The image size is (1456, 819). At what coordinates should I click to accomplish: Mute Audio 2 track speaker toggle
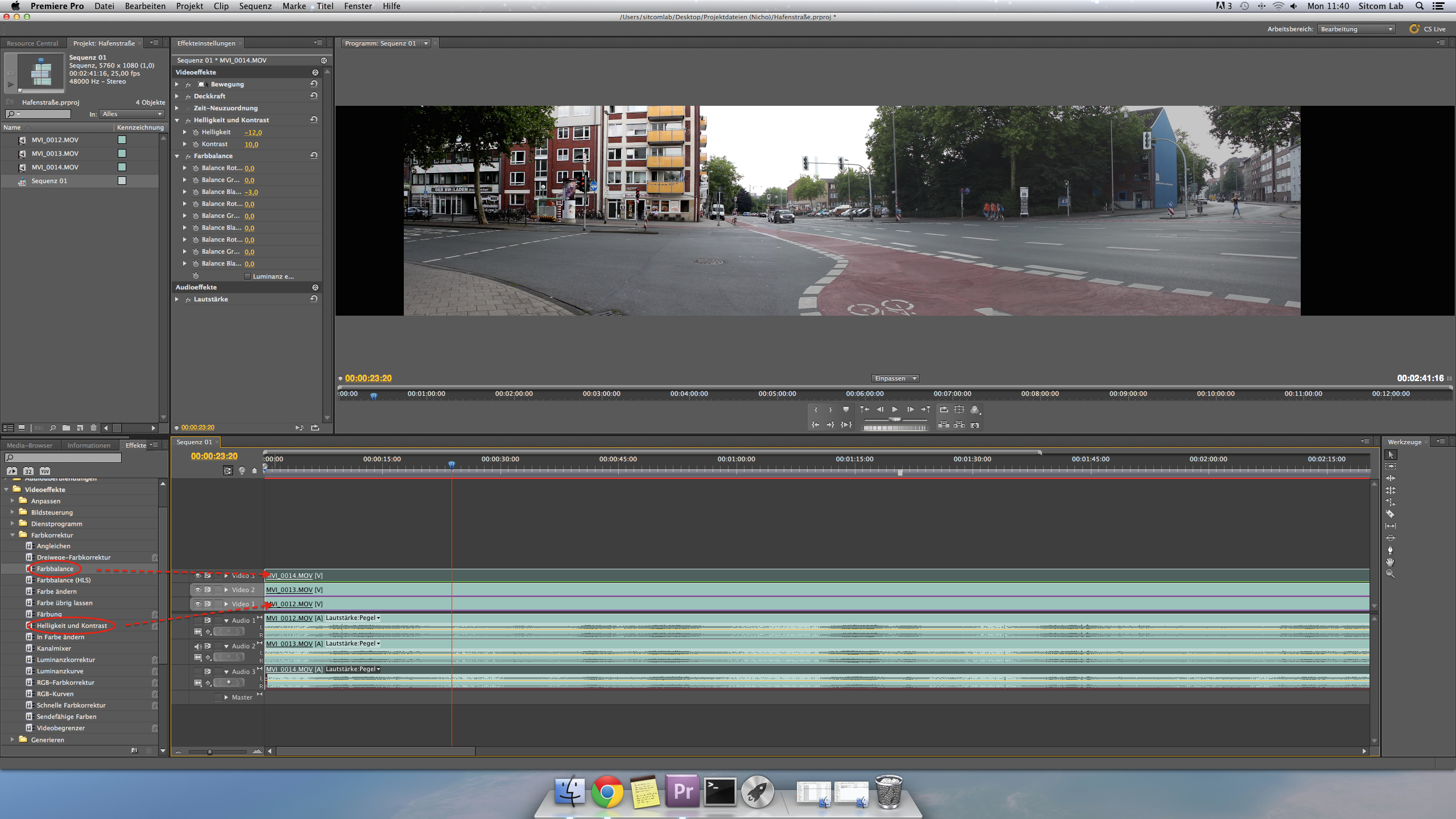click(198, 646)
